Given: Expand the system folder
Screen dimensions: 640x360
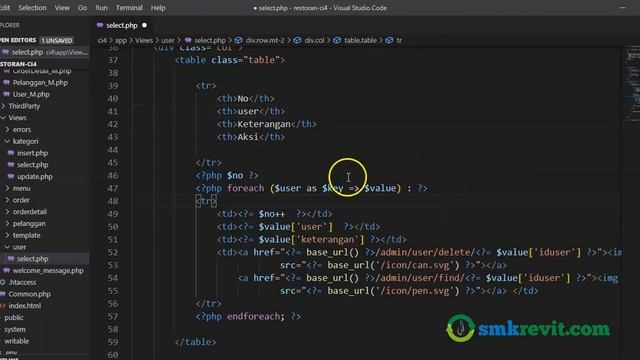Looking at the screenshot, I should point(15,329).
